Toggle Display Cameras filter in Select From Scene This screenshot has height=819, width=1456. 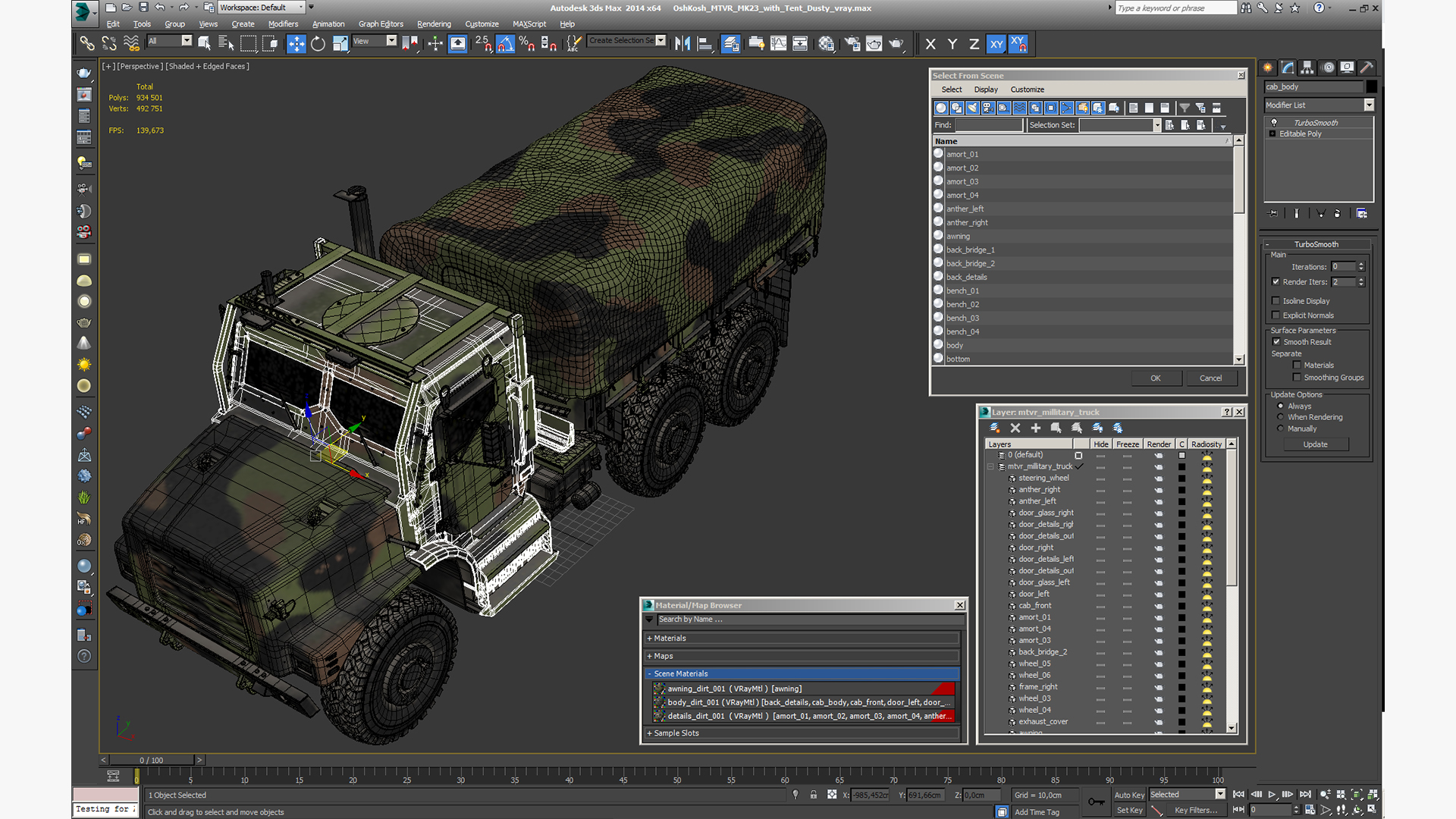(988, 108)
